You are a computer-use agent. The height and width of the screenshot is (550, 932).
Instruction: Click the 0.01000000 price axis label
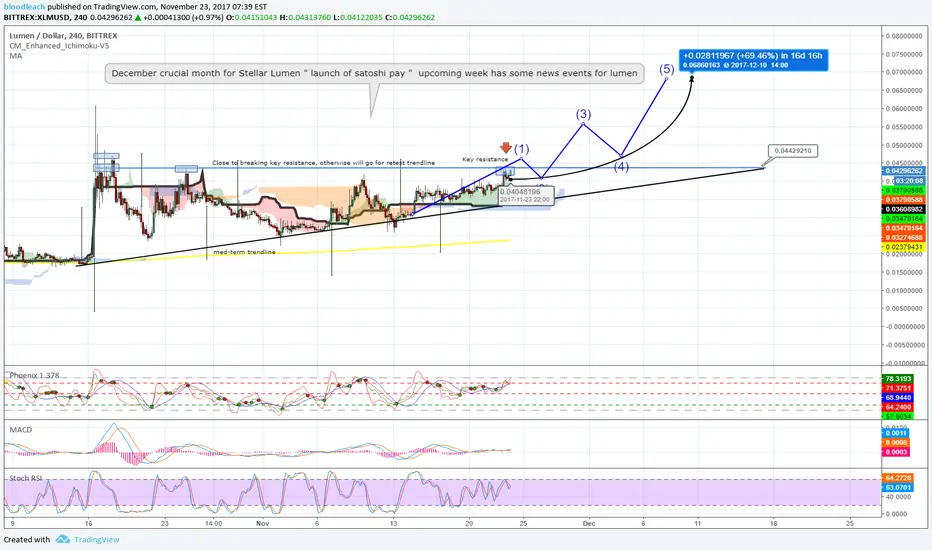click(904, 290)
